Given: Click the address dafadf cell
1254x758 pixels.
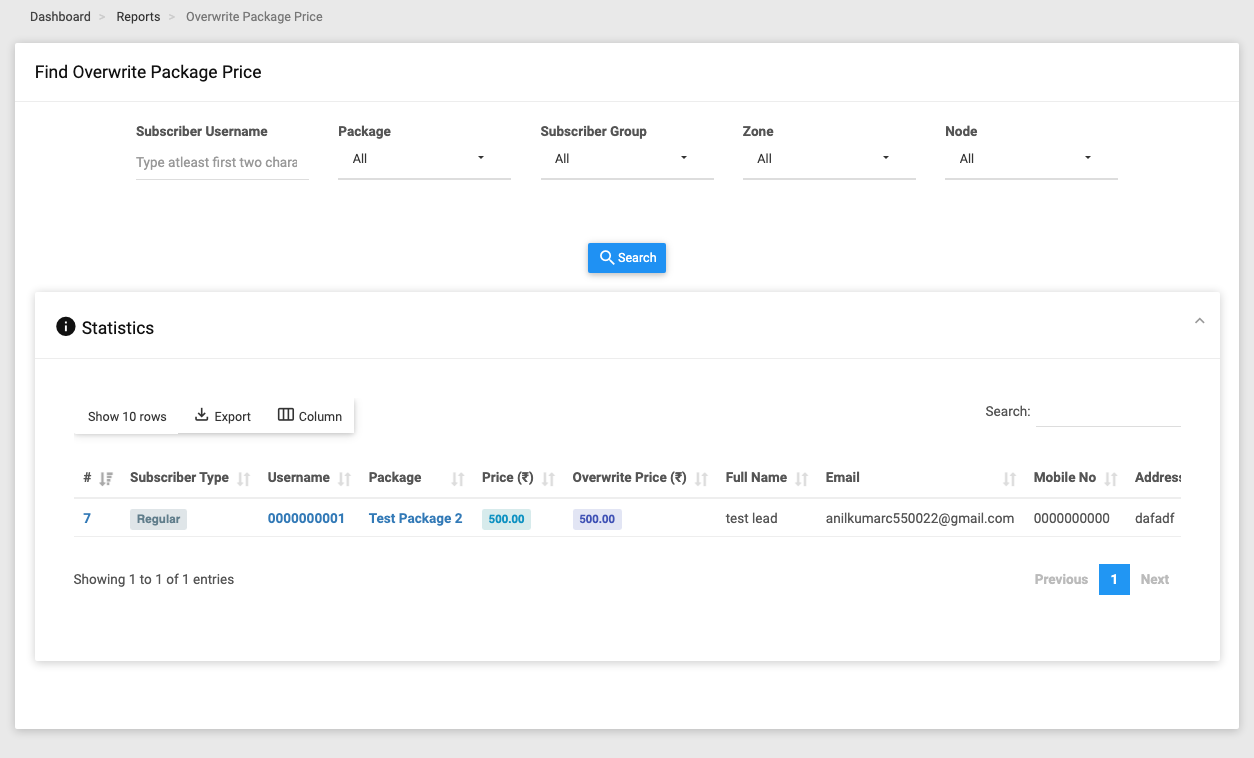Looking at the screenshot, I should point(1155,518).
